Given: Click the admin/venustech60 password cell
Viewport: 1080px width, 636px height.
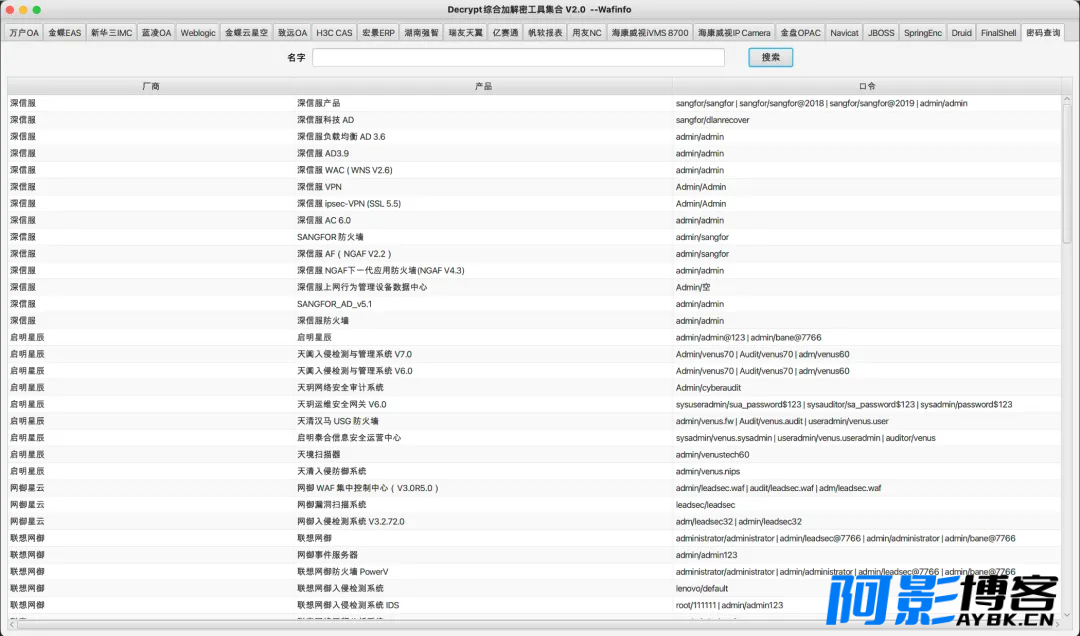Looking at the screenshot, I should click(867, 455).
